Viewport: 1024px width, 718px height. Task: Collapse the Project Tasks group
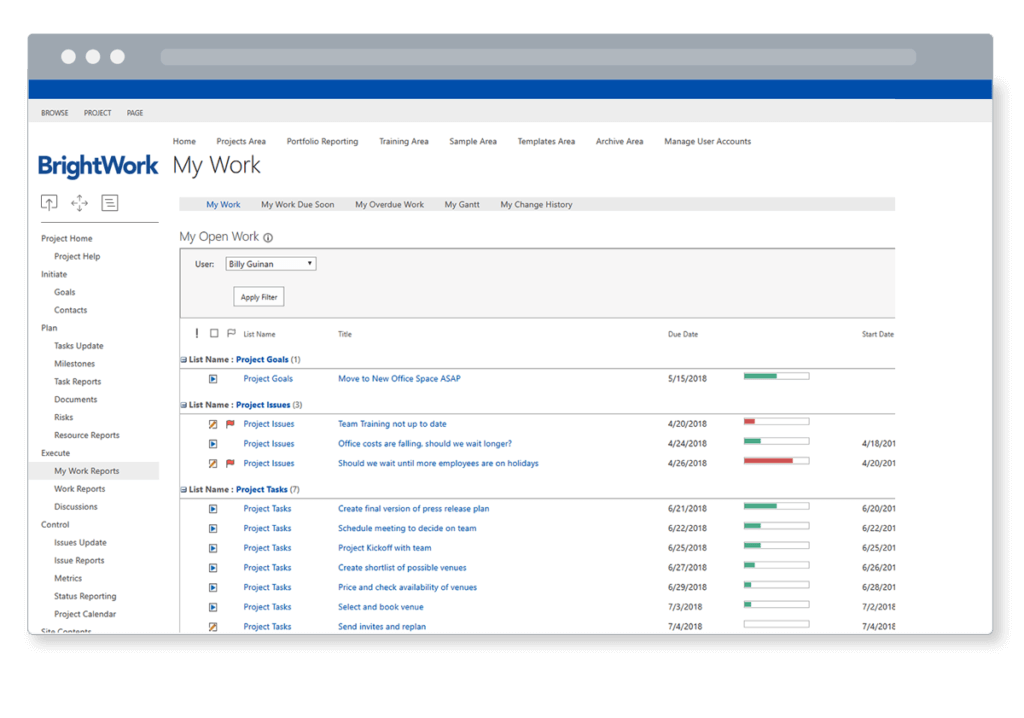point(183,489)
